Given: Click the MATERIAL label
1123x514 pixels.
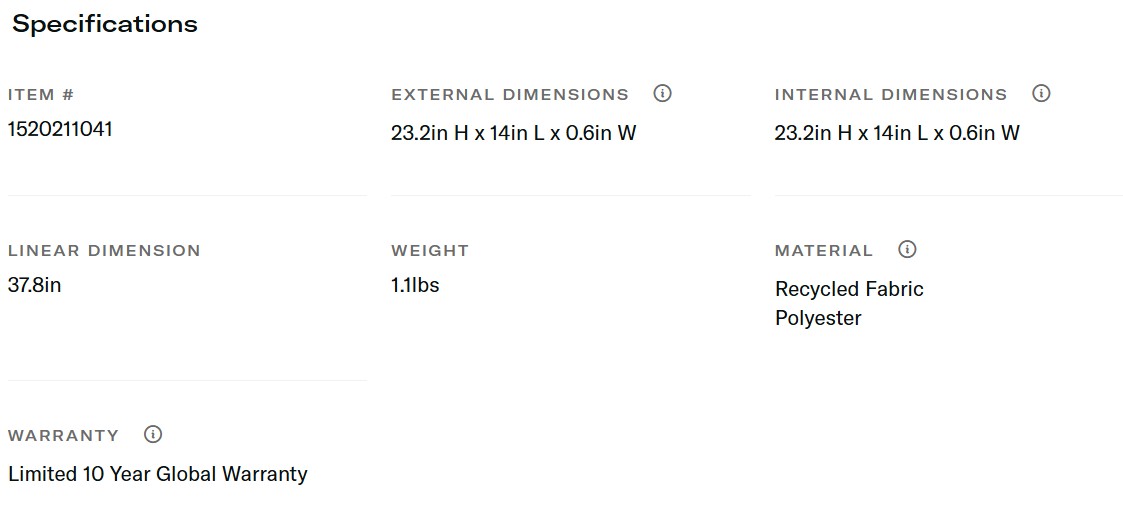Looking at the screenshot, I should click(824, 251).
